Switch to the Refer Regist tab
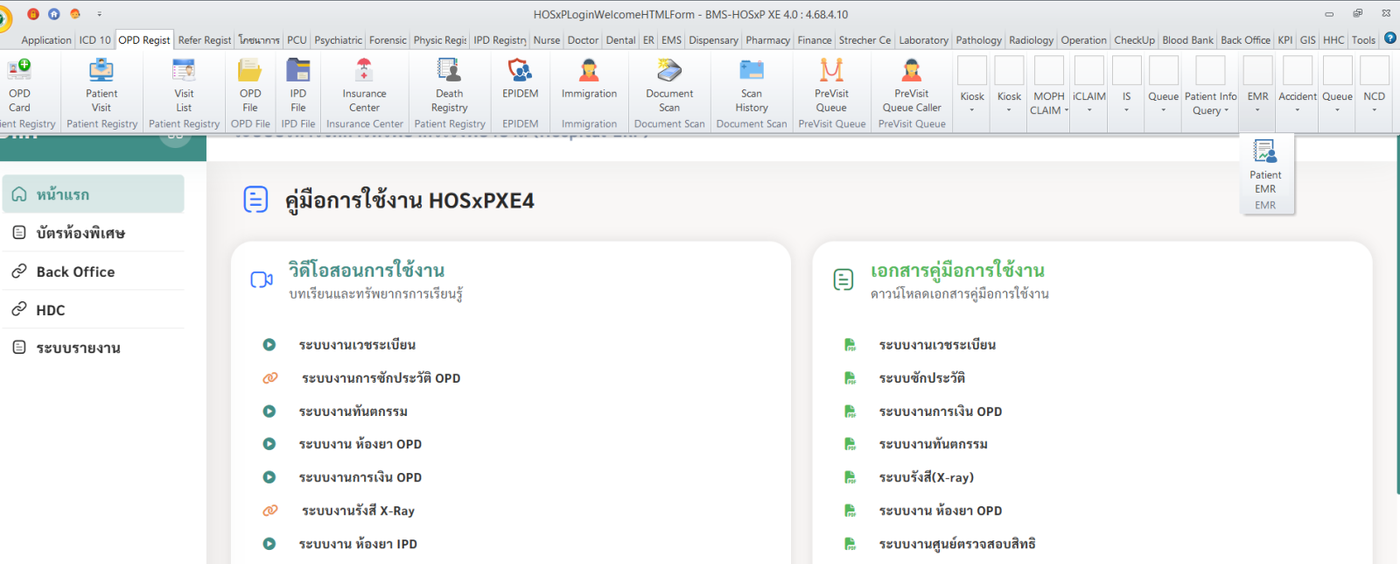Screen dimensions: 1400x564 click(x=205, y=40)
